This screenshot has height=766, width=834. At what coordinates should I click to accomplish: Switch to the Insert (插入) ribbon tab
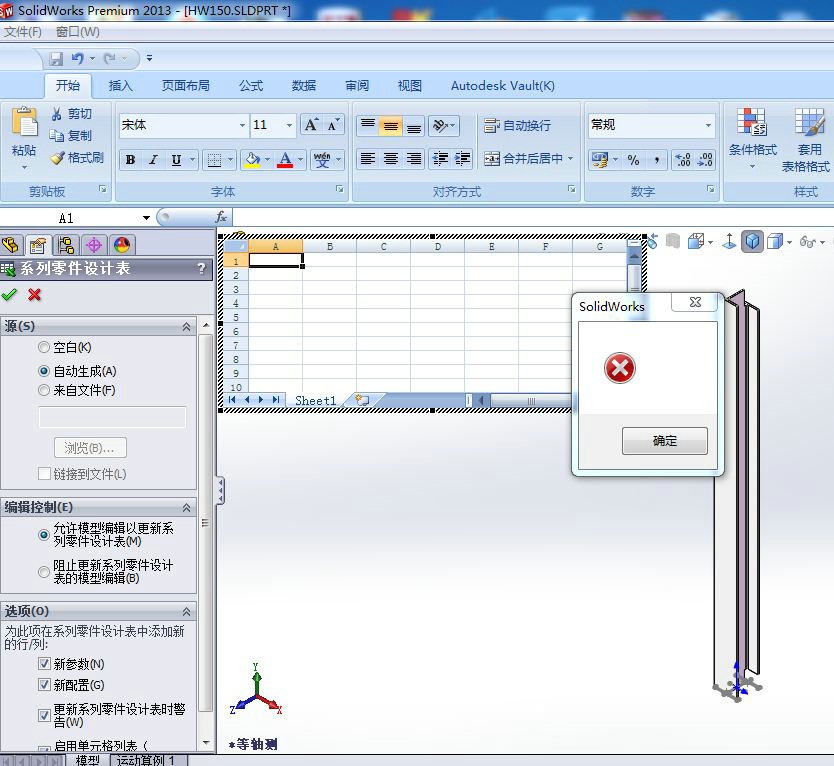(x=121, y=86)
